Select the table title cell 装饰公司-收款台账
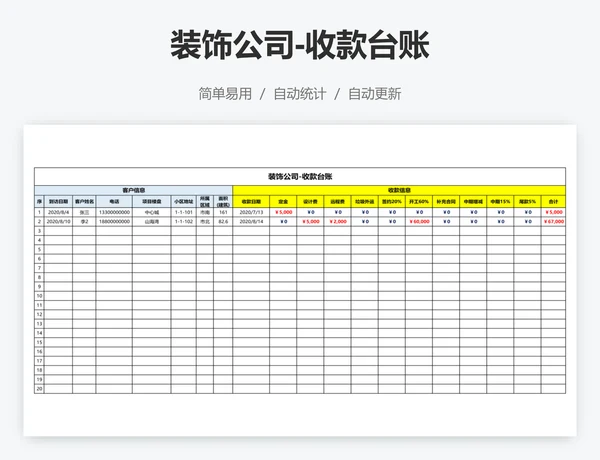 point(300,176)
